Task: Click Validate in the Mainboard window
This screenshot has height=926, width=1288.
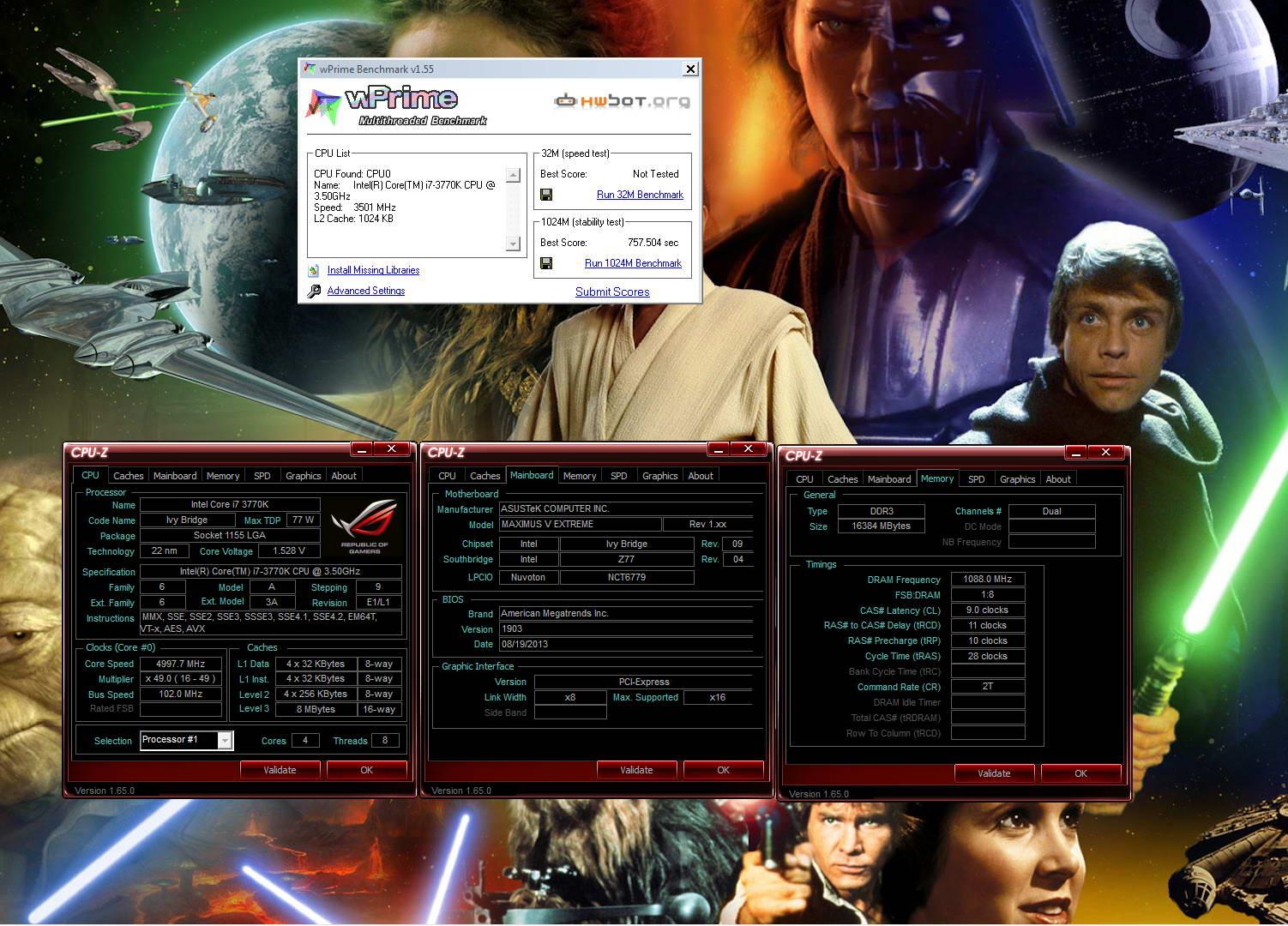Action: click(636, 770)
